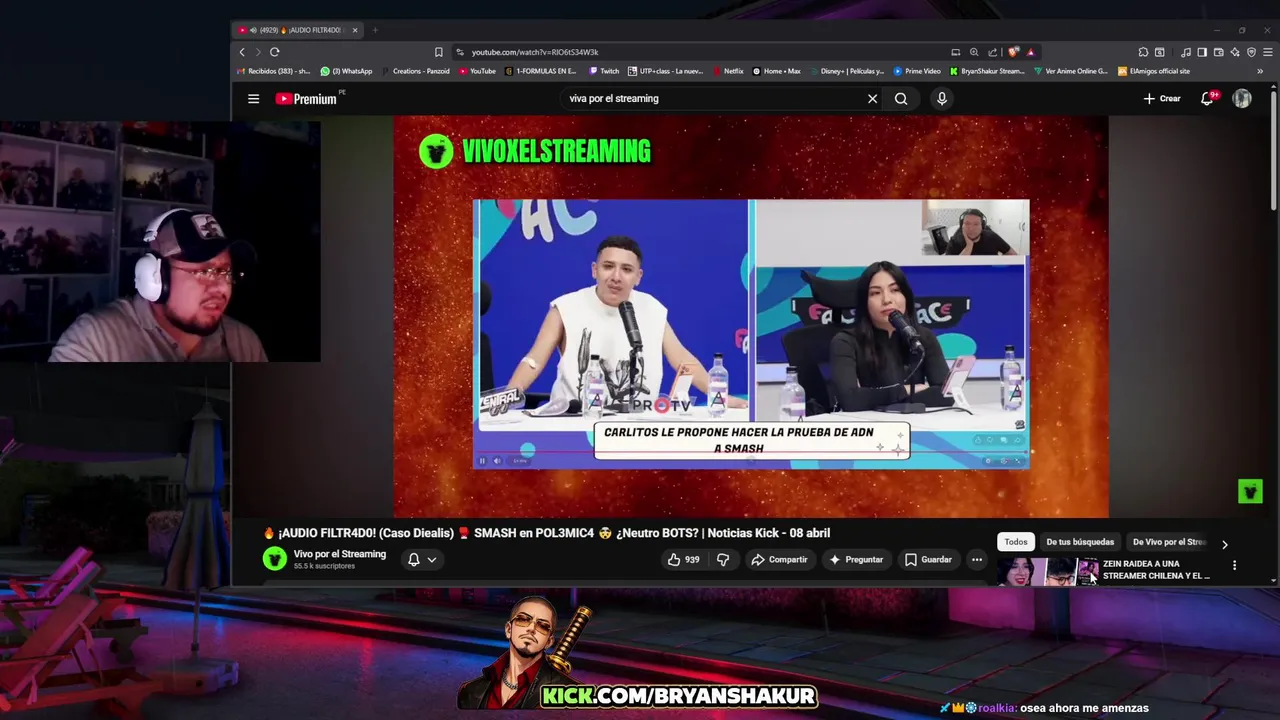Open account avatar menu
This screenshot has height=720, width=1280.
[1242, 98]
